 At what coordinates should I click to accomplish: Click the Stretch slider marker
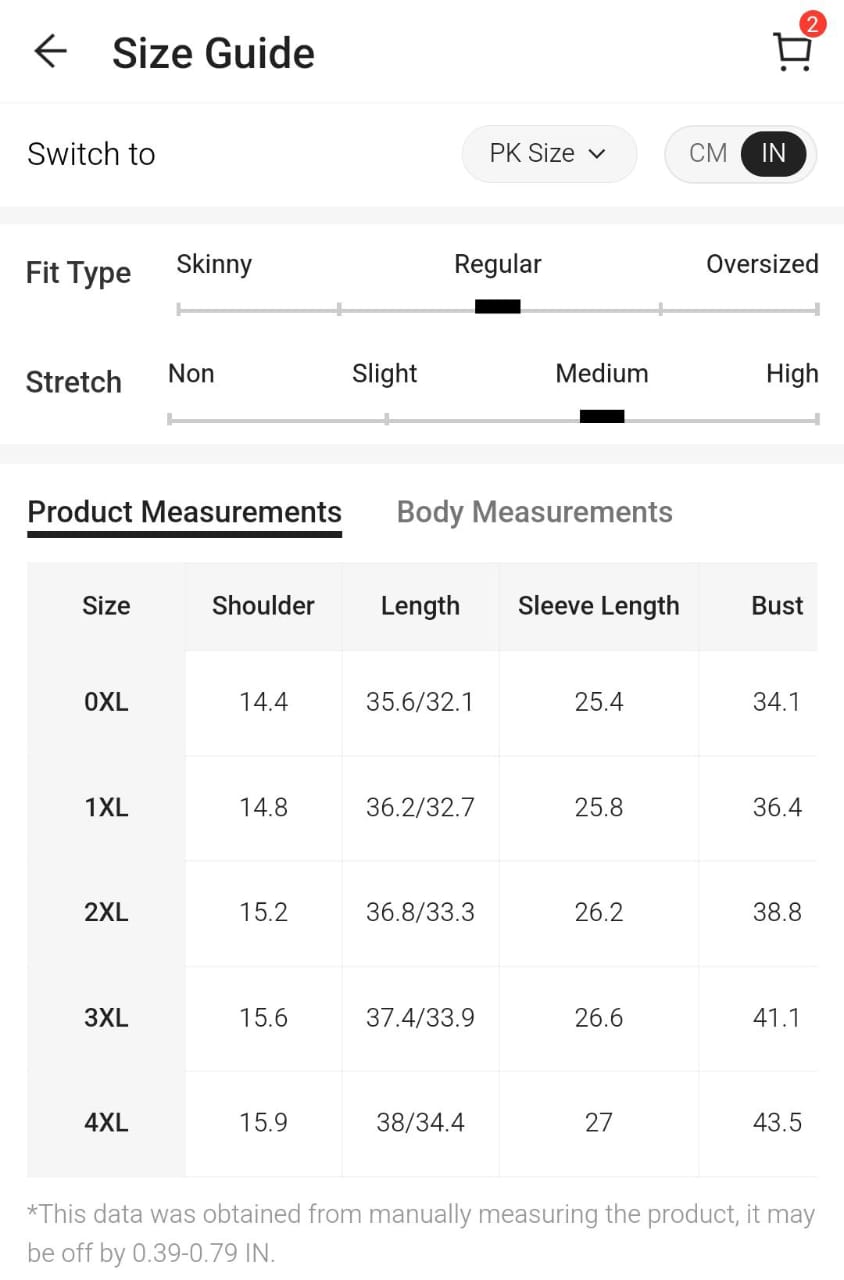602,417
